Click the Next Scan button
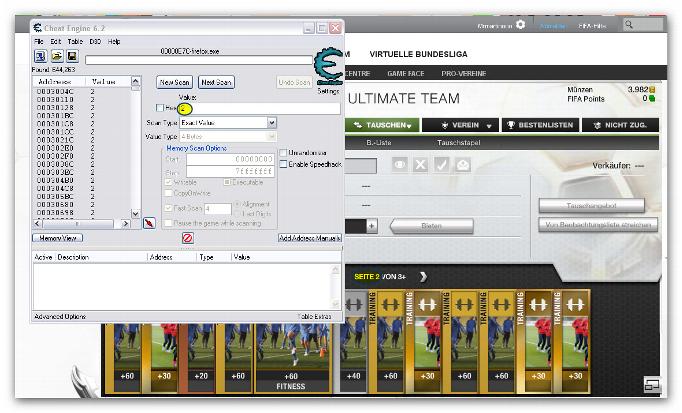 (215, 82)
